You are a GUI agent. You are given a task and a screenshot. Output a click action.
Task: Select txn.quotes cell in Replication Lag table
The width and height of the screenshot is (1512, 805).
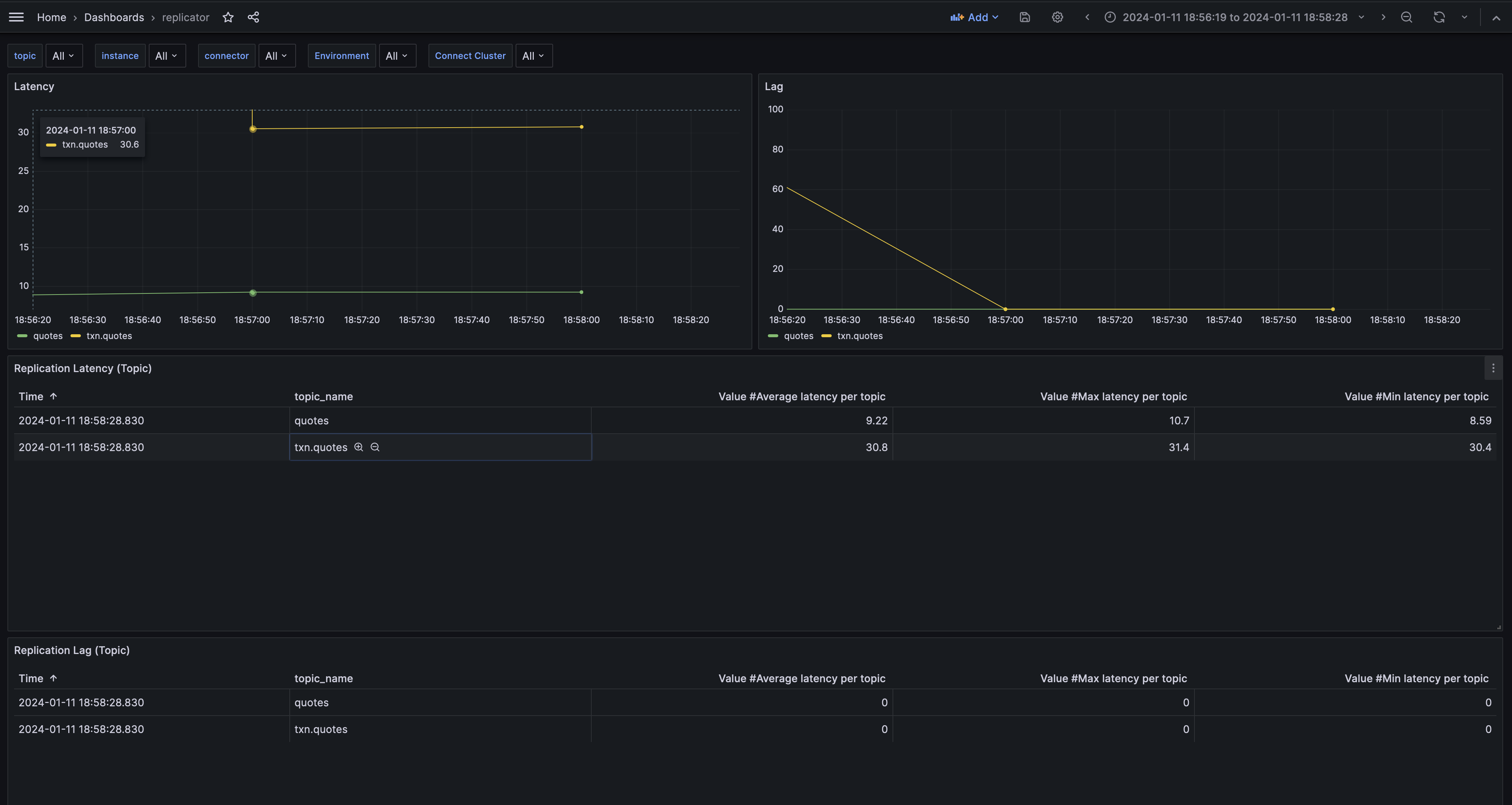point(440,729)
